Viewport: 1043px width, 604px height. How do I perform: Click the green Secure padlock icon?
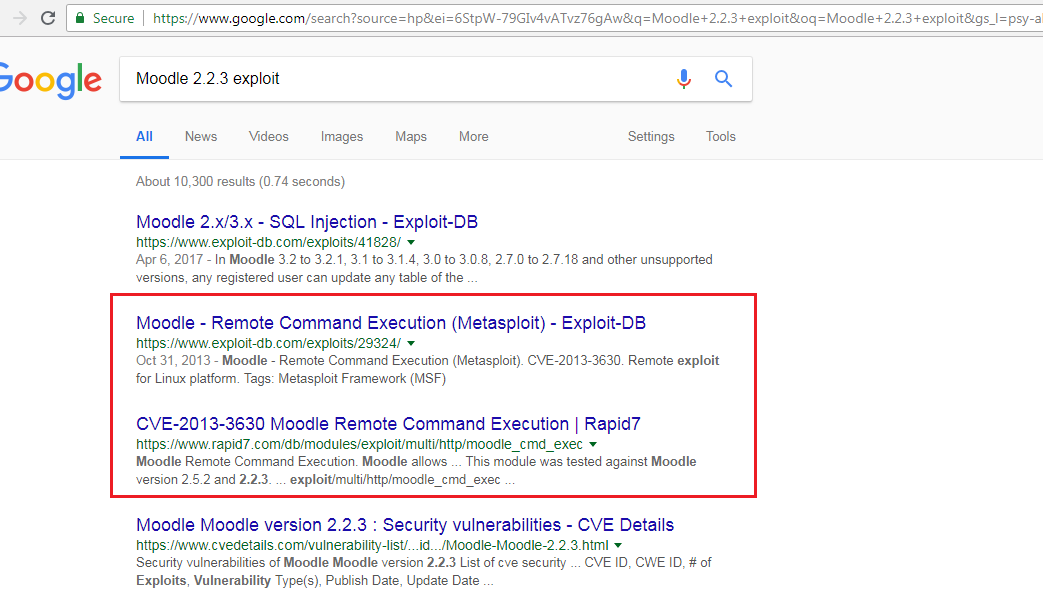tap(80, 18)
